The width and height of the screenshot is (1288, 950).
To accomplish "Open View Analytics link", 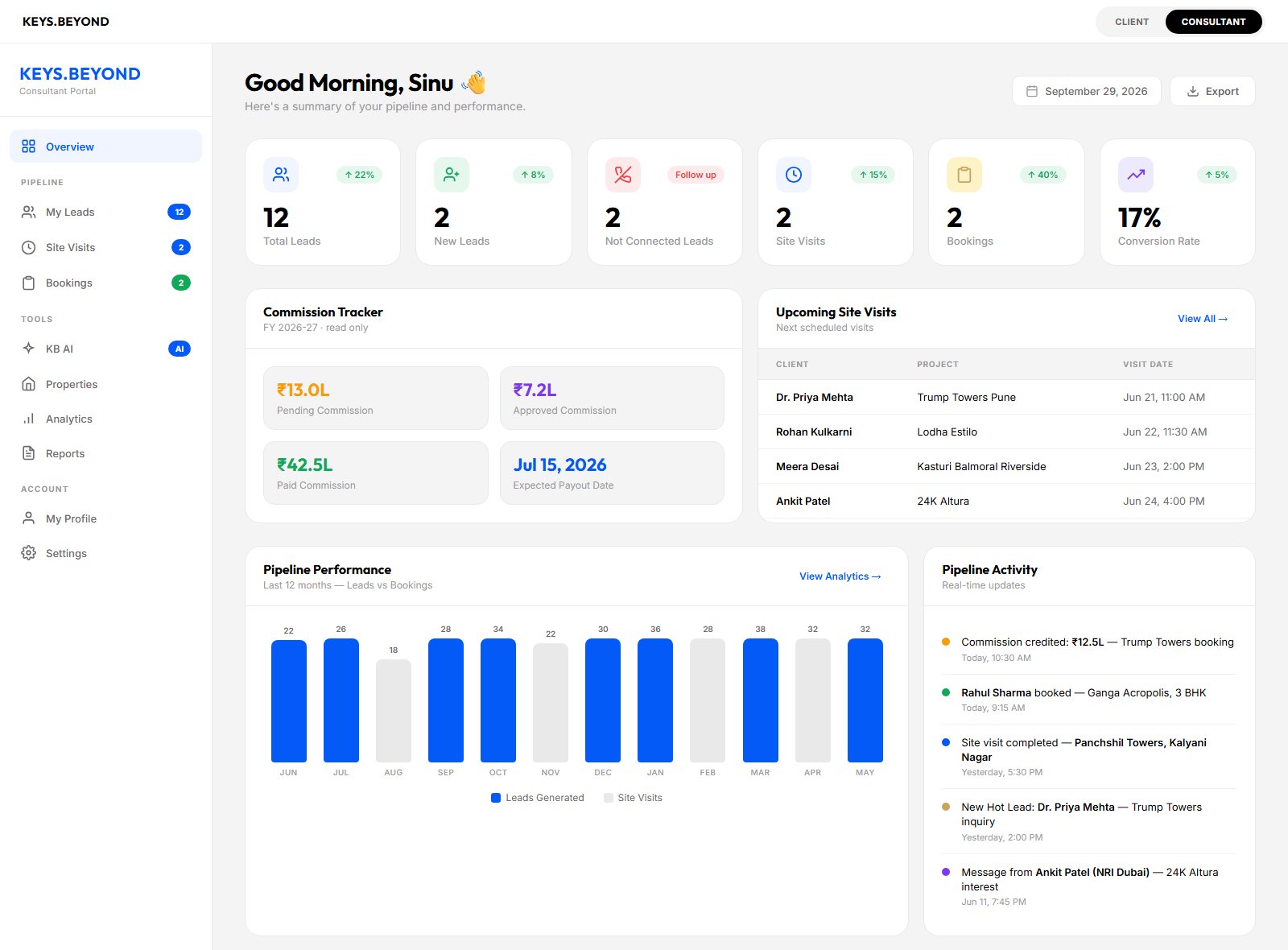I will (840, 576).
